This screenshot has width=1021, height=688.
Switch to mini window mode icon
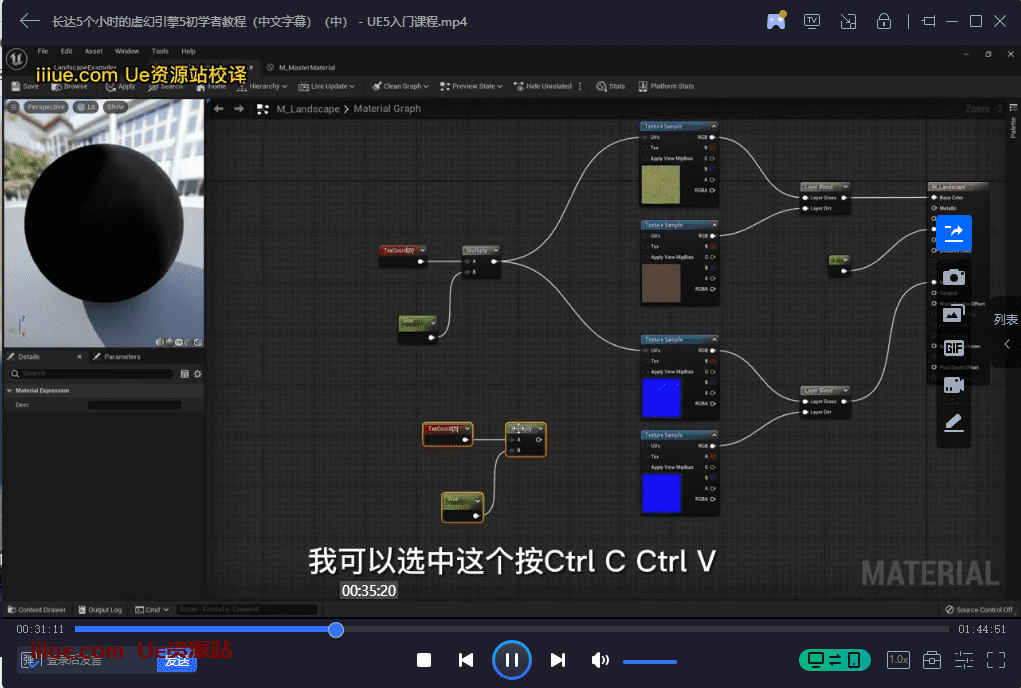click(848, 21)
